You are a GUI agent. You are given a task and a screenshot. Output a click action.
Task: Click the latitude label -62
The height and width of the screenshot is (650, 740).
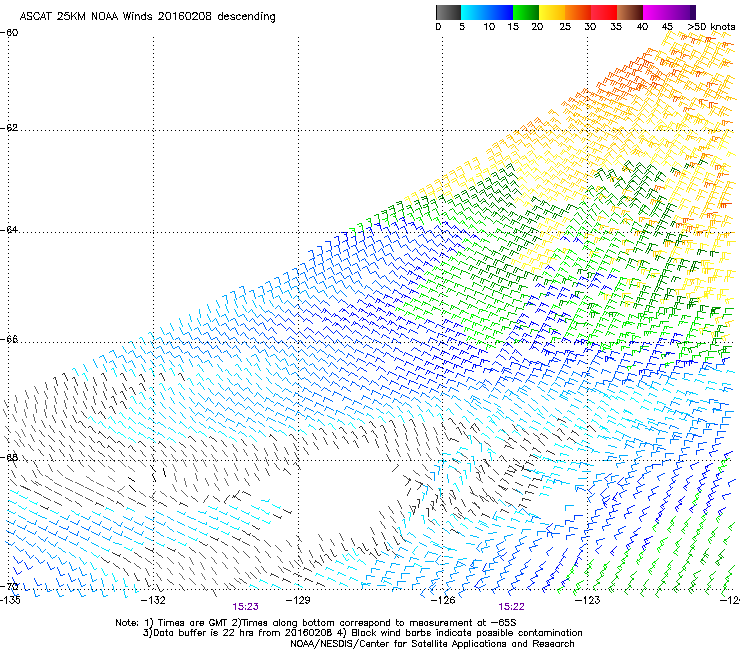(x=9, y=128)
